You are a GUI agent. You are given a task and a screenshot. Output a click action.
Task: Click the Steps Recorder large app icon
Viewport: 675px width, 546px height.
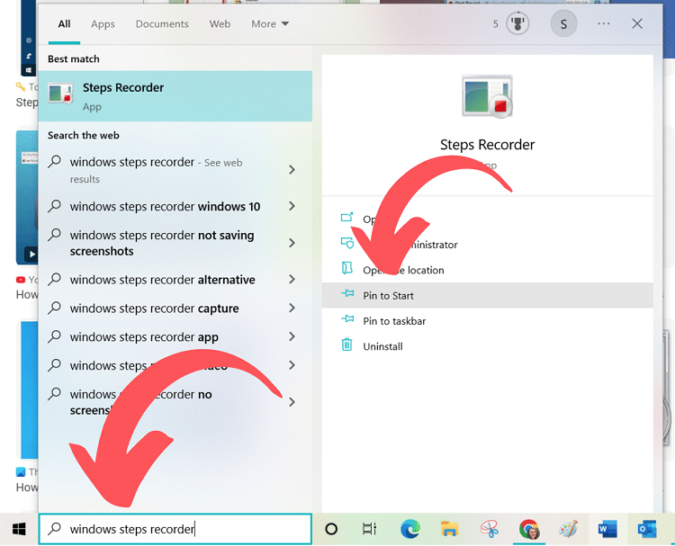pos(487,96)
